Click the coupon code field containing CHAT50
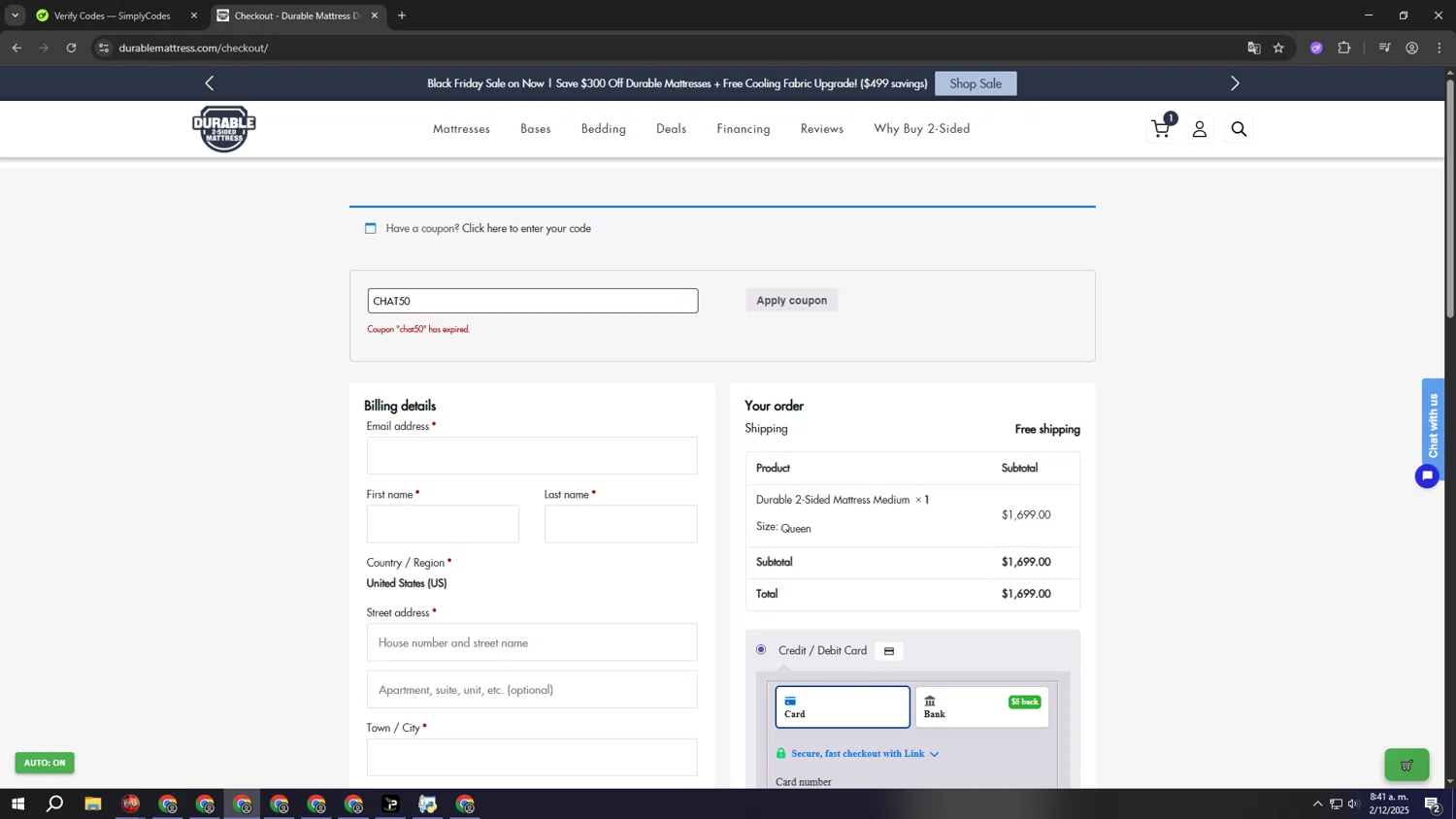Viewport: 1456px width, 819px height. (x=533, y=301)
